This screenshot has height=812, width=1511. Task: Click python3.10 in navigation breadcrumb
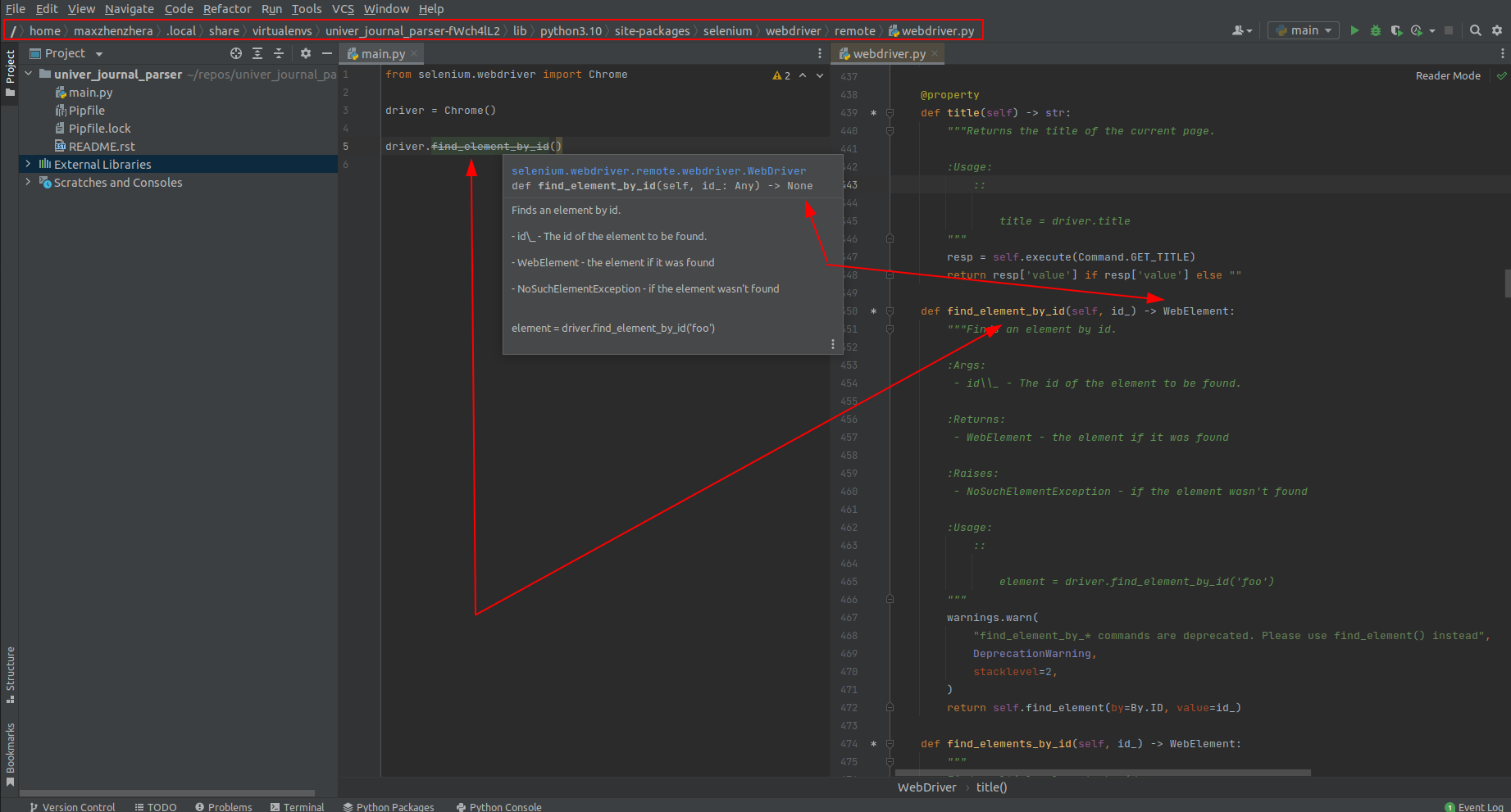click(571, 30)
